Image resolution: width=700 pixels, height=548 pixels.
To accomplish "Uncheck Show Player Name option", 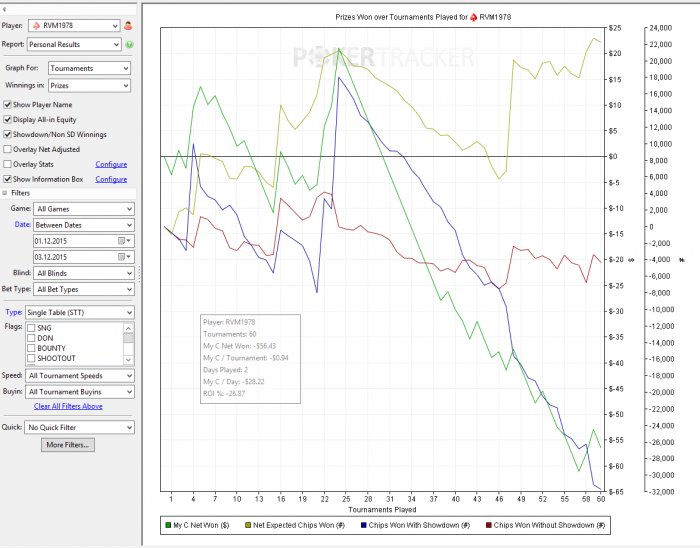I will tap(8, 104).
